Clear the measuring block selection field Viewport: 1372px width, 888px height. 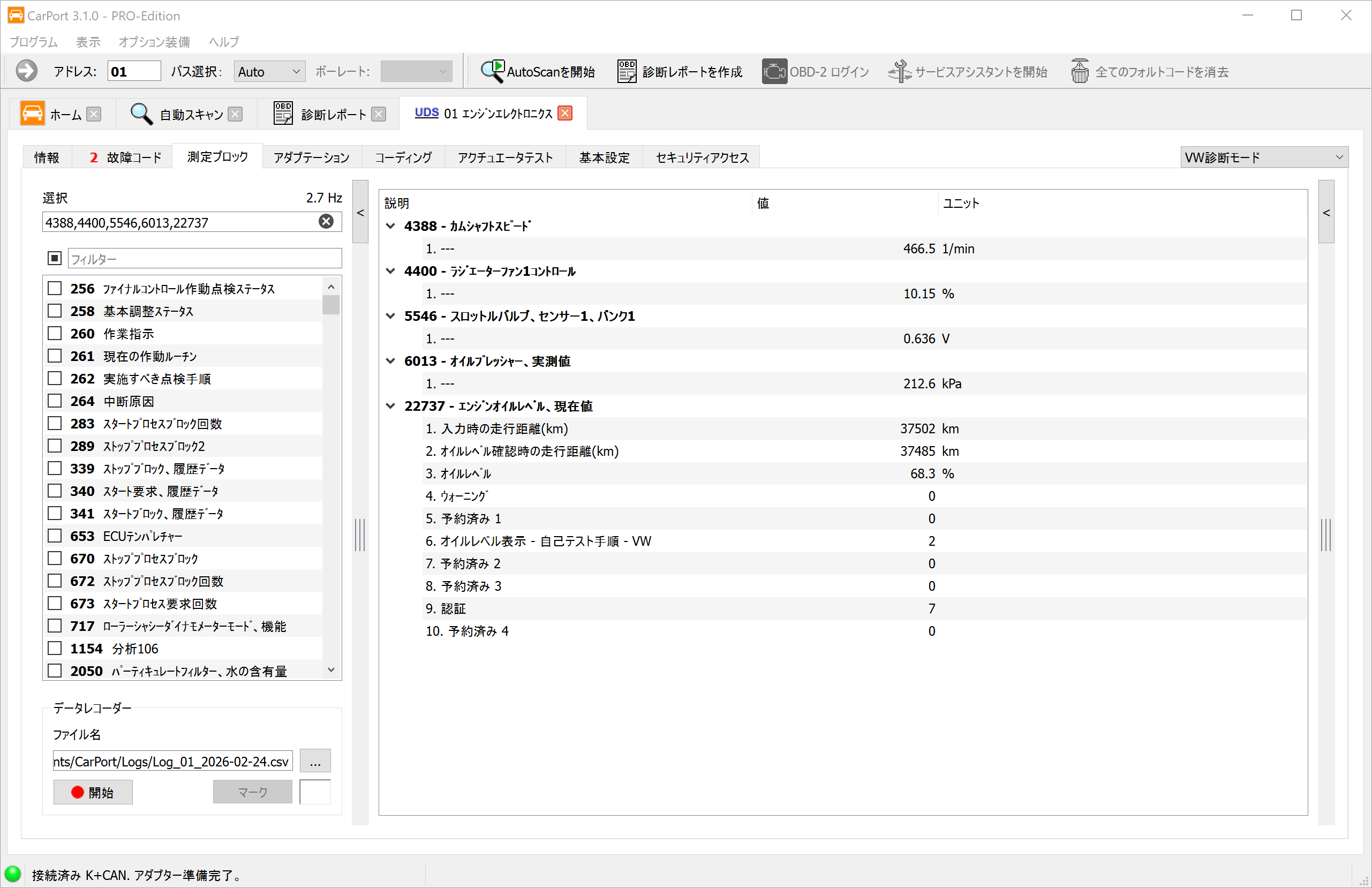326,222
